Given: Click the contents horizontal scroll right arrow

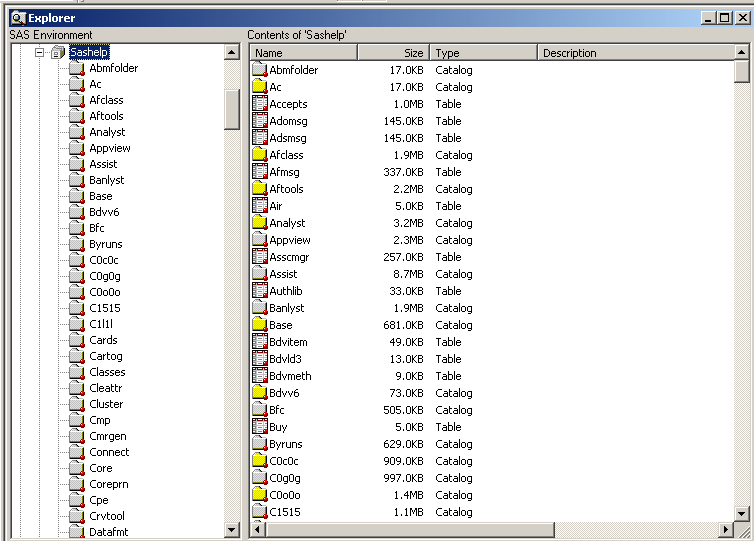Looking at the screenshot, I should click(x=726, y=529).
